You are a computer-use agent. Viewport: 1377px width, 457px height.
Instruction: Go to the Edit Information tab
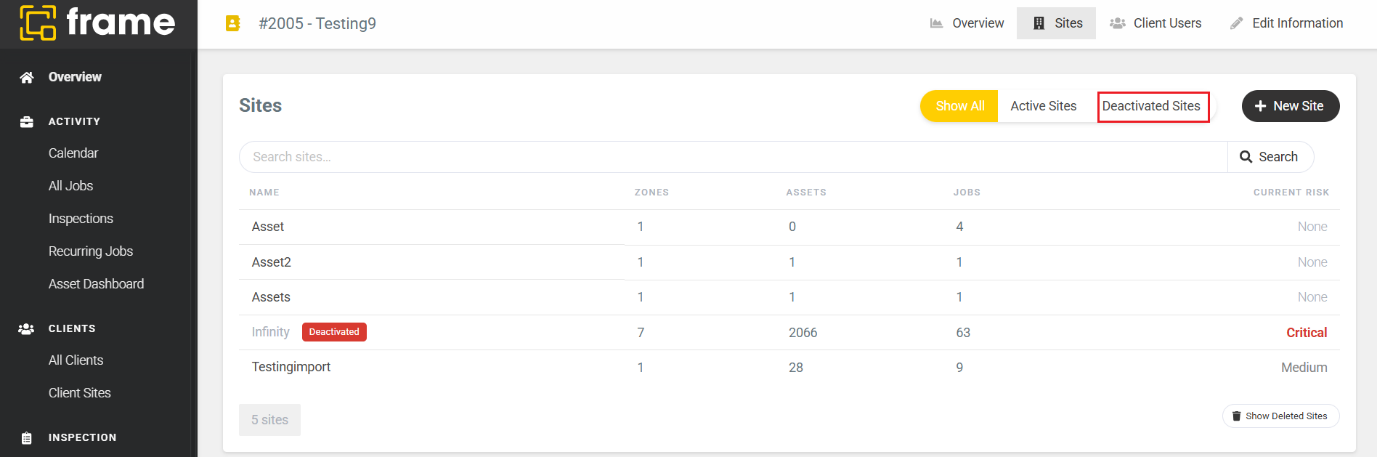[x=1286, y=23]
